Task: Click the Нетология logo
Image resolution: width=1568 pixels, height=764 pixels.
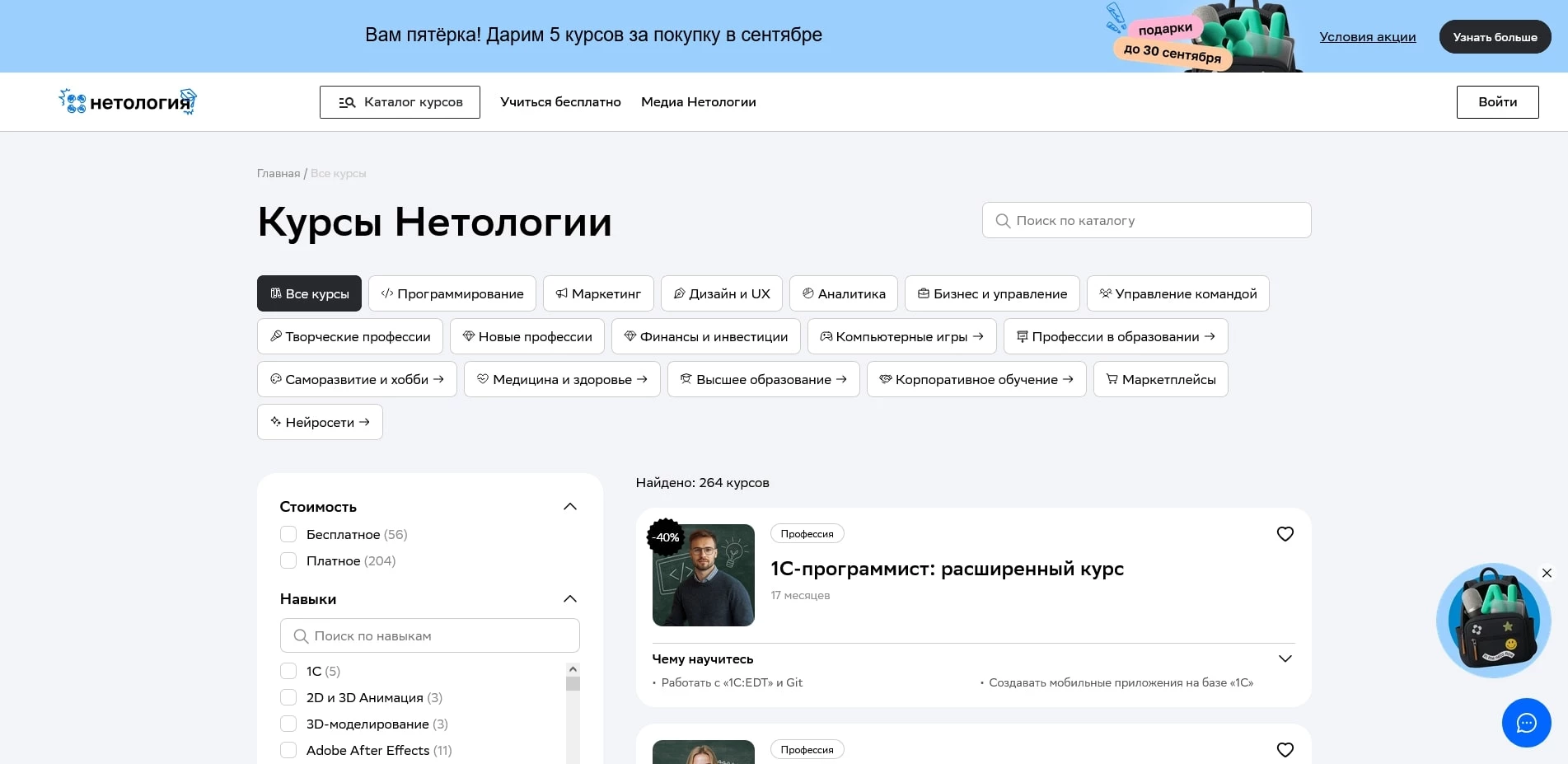Action: (x=127, y=101)
